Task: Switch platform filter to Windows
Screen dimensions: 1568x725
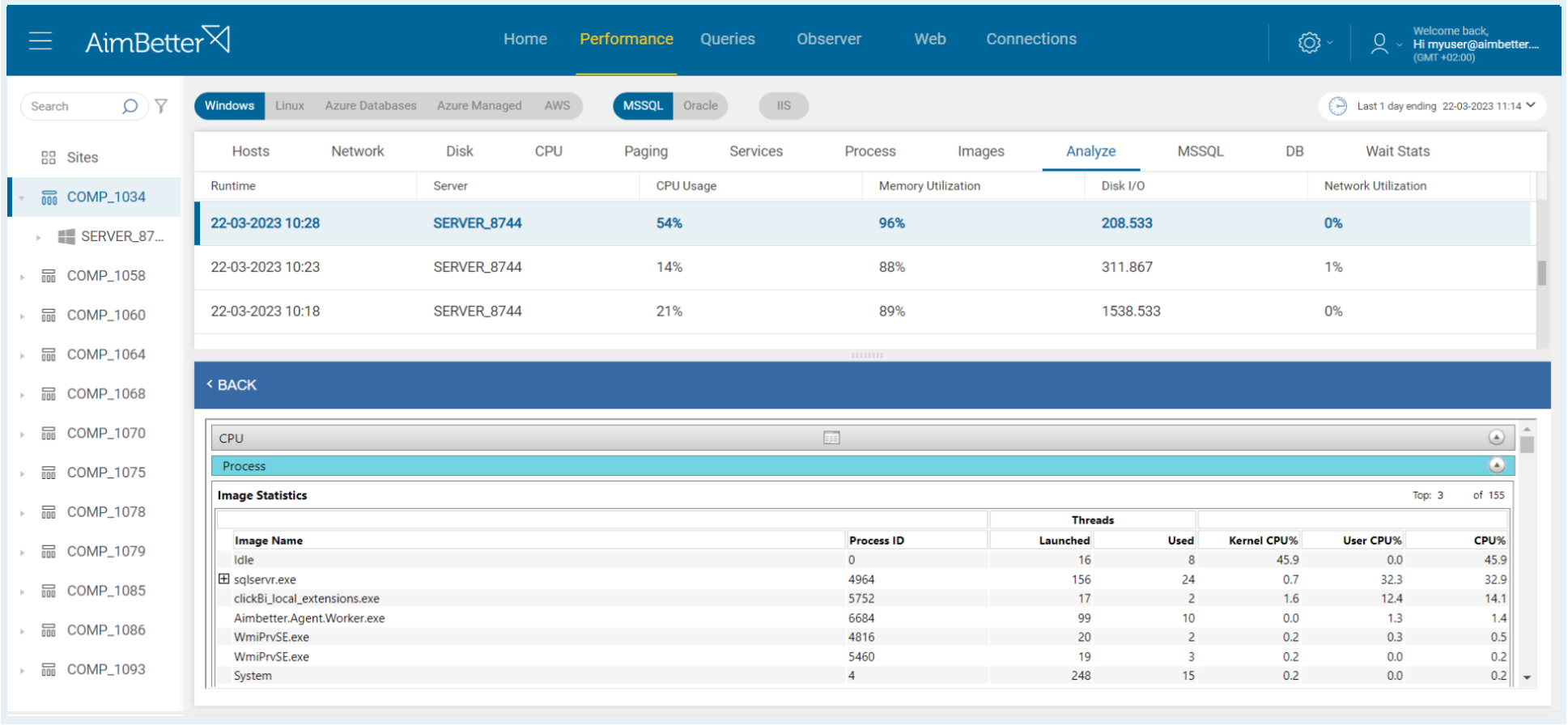Action: coord(229,106)
